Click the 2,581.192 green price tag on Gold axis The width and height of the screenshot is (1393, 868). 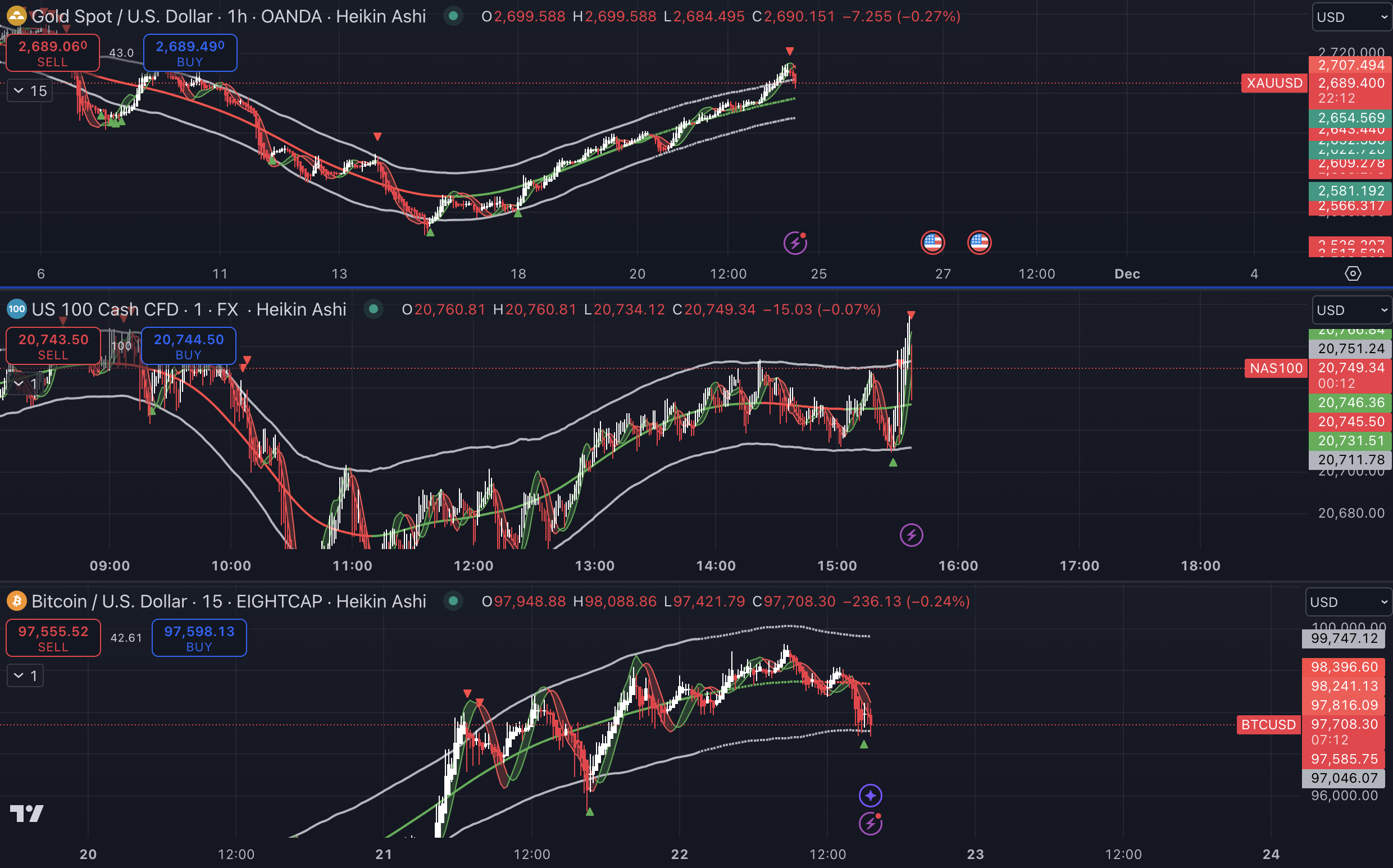1350,190
